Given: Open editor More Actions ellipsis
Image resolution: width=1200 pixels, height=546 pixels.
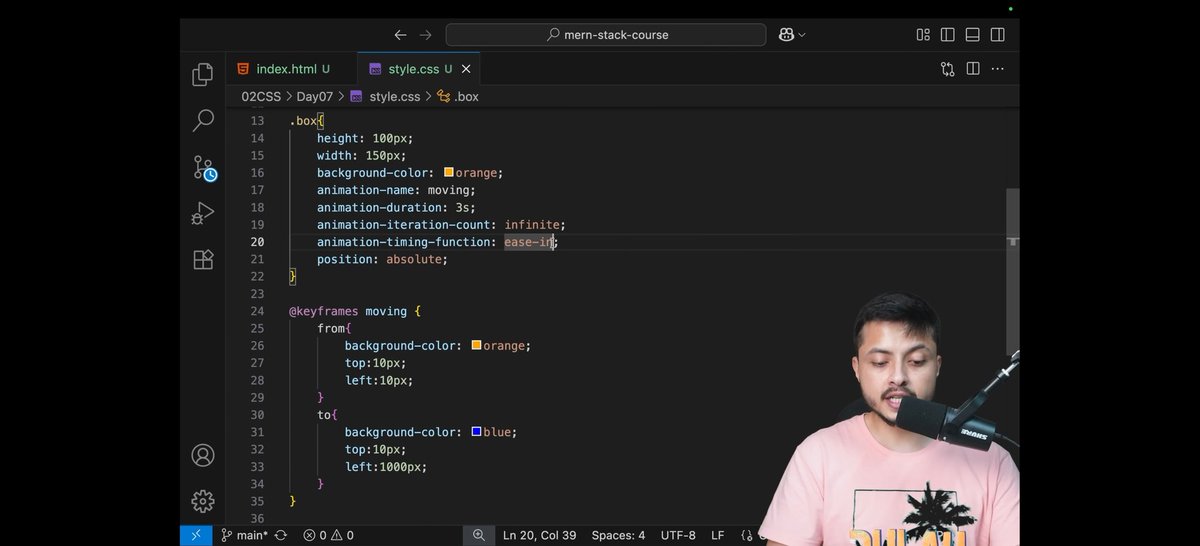Looking at the screenshot, I should click(997, 69).
